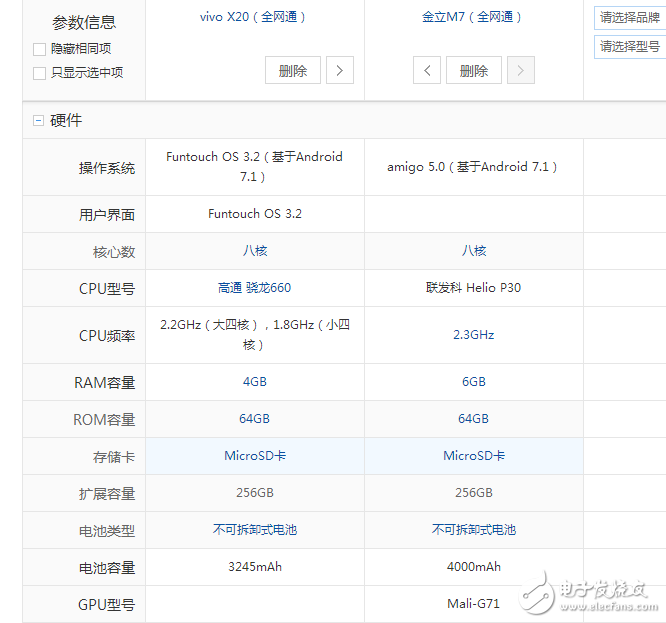The width and height of the screenshot is (666, 623).
Task: Enable the 隐藏相同项 checkbox
Action: click(x=40, y=49)
